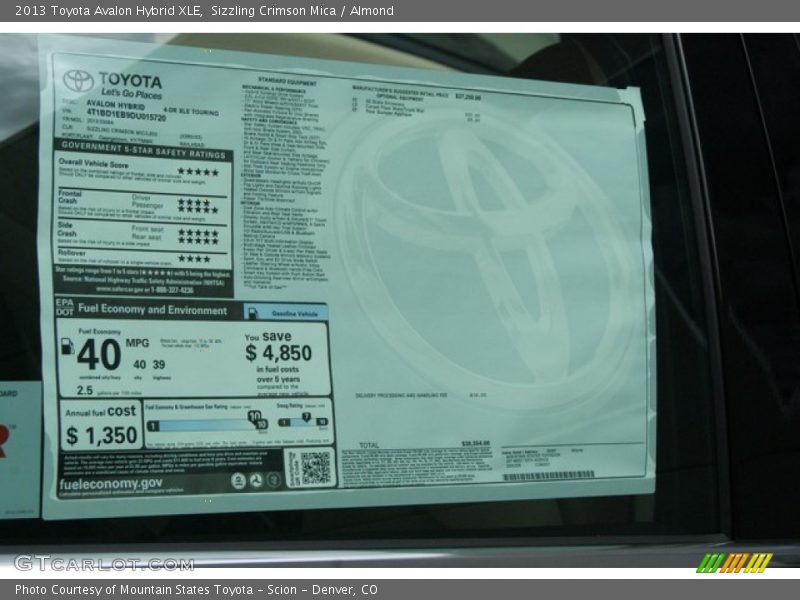The width and height of the screenshot is (800, 600).
Task: Click the gasoline pump icon next to Gasoline Vehicle
Action: click(x=251, y=313)
